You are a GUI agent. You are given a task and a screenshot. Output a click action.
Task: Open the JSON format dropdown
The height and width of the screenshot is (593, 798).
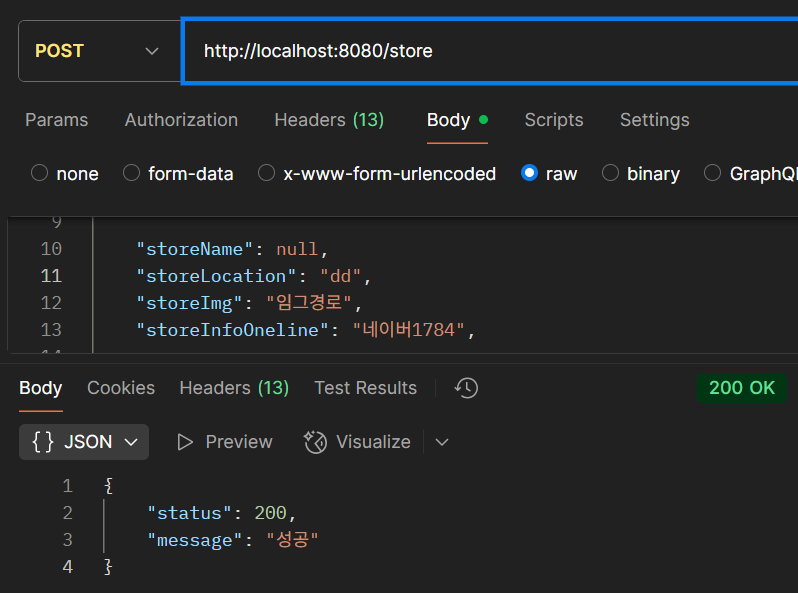84,442
